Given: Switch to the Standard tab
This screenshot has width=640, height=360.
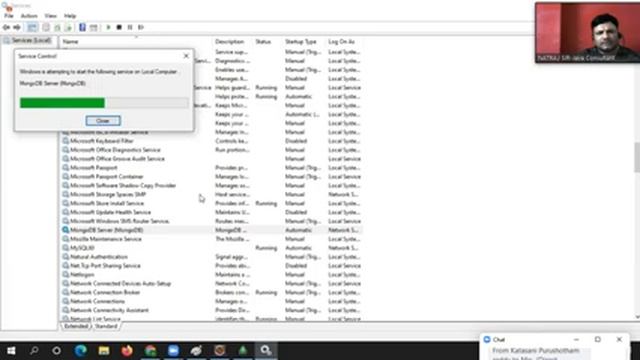Looking at the screenshot, I should (106, 326).
